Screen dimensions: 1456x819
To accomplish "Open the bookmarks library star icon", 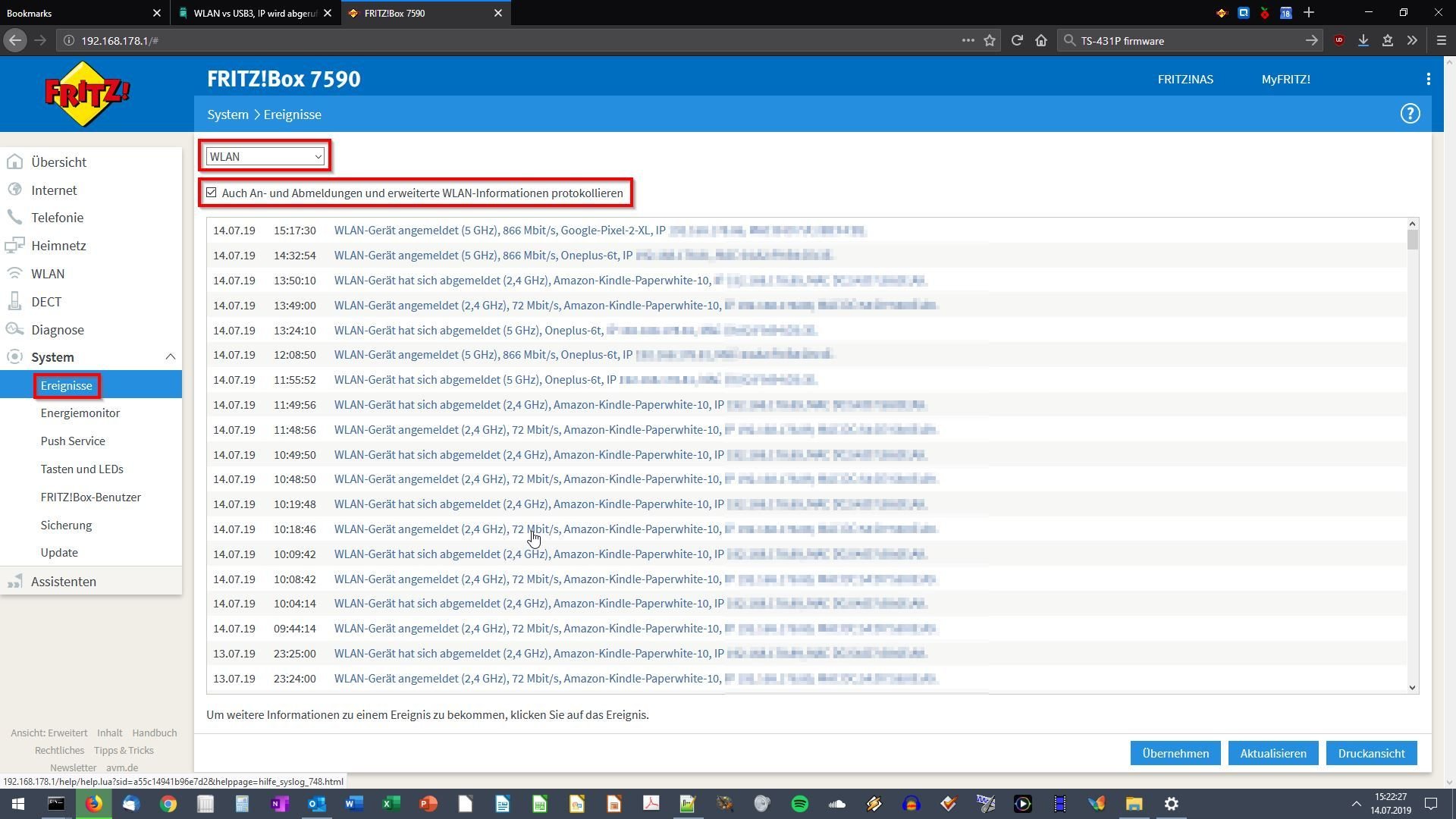I will 1388,41.
